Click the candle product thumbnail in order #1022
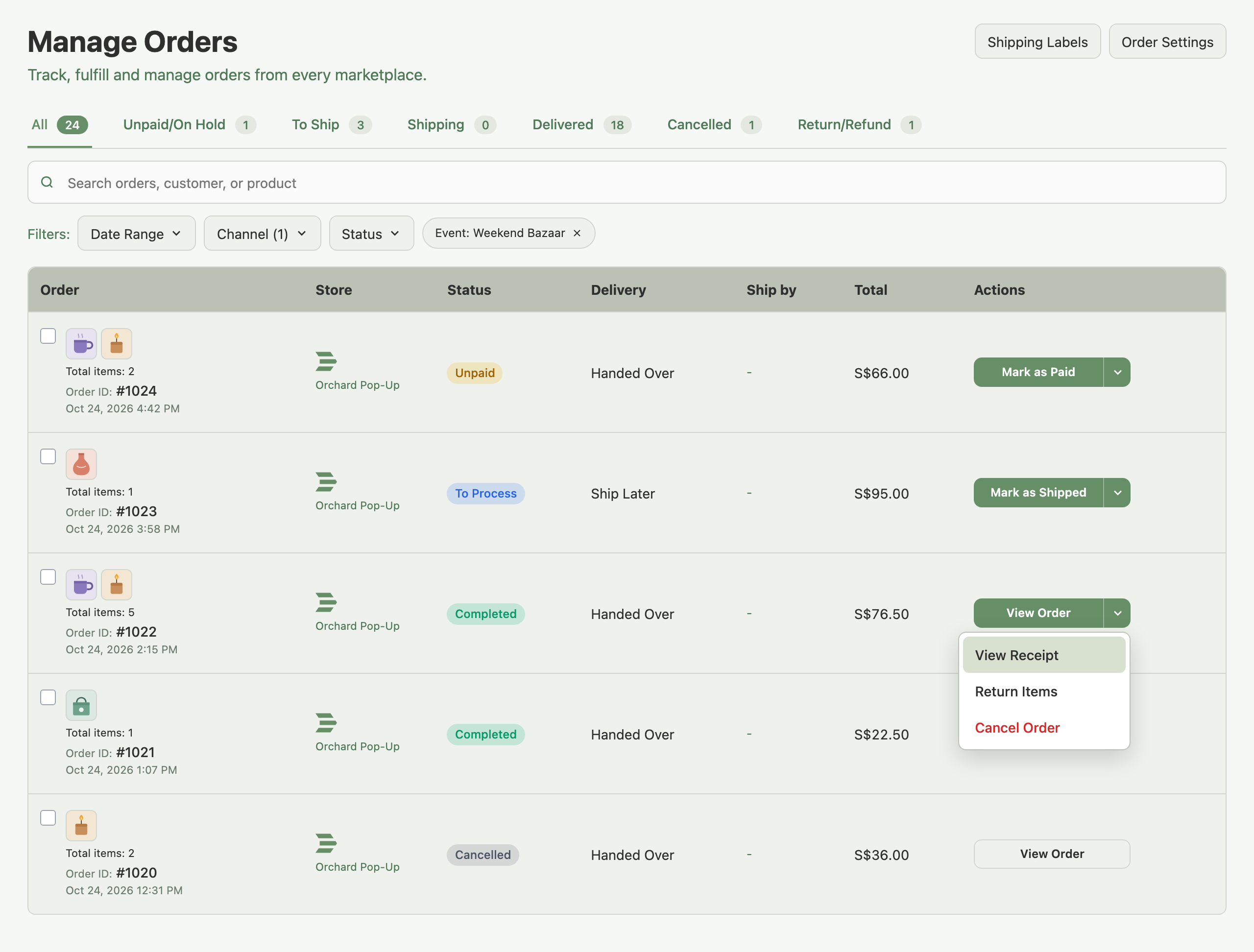This screenshot has height=952, width=1254. [x=116, y=585]
